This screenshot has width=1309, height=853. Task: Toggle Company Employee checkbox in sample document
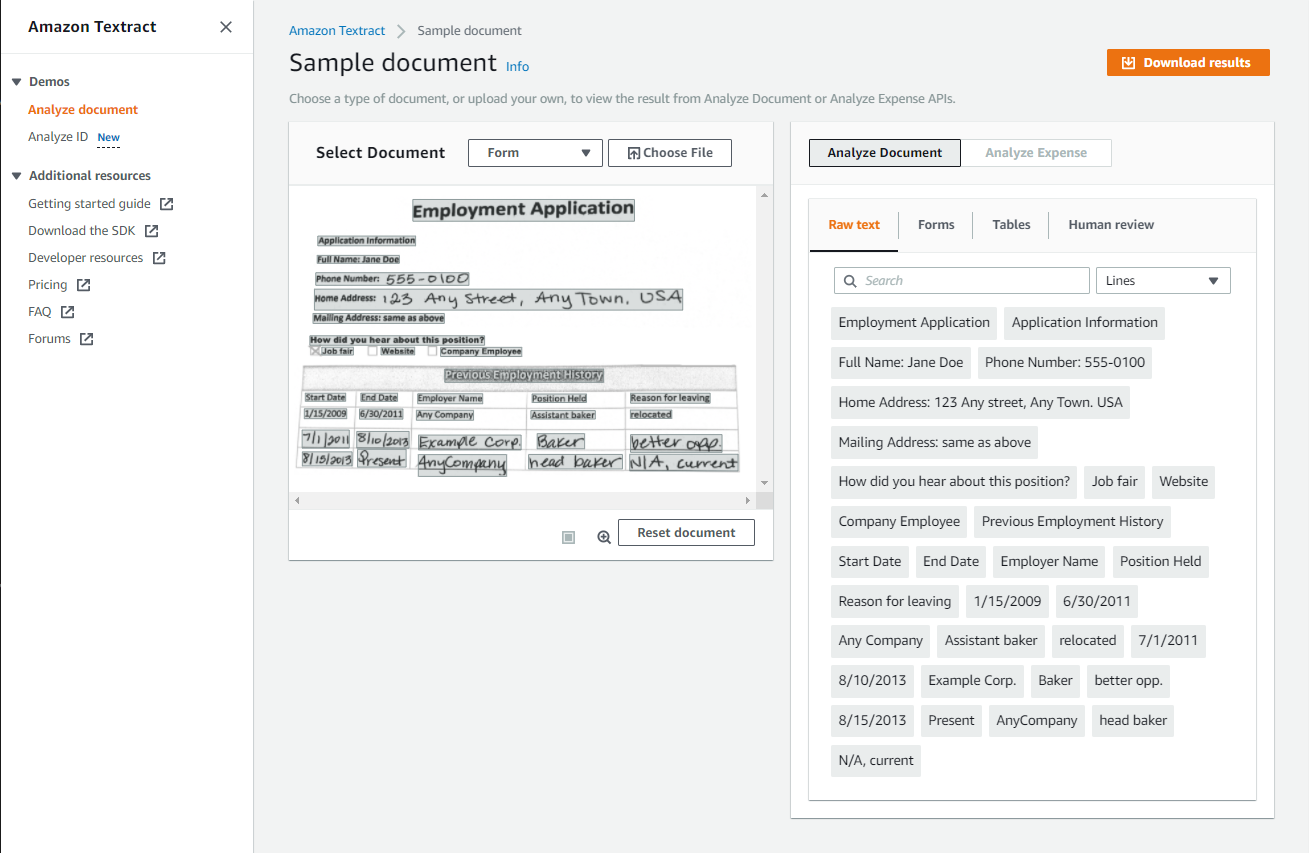(x=432, y=351)
